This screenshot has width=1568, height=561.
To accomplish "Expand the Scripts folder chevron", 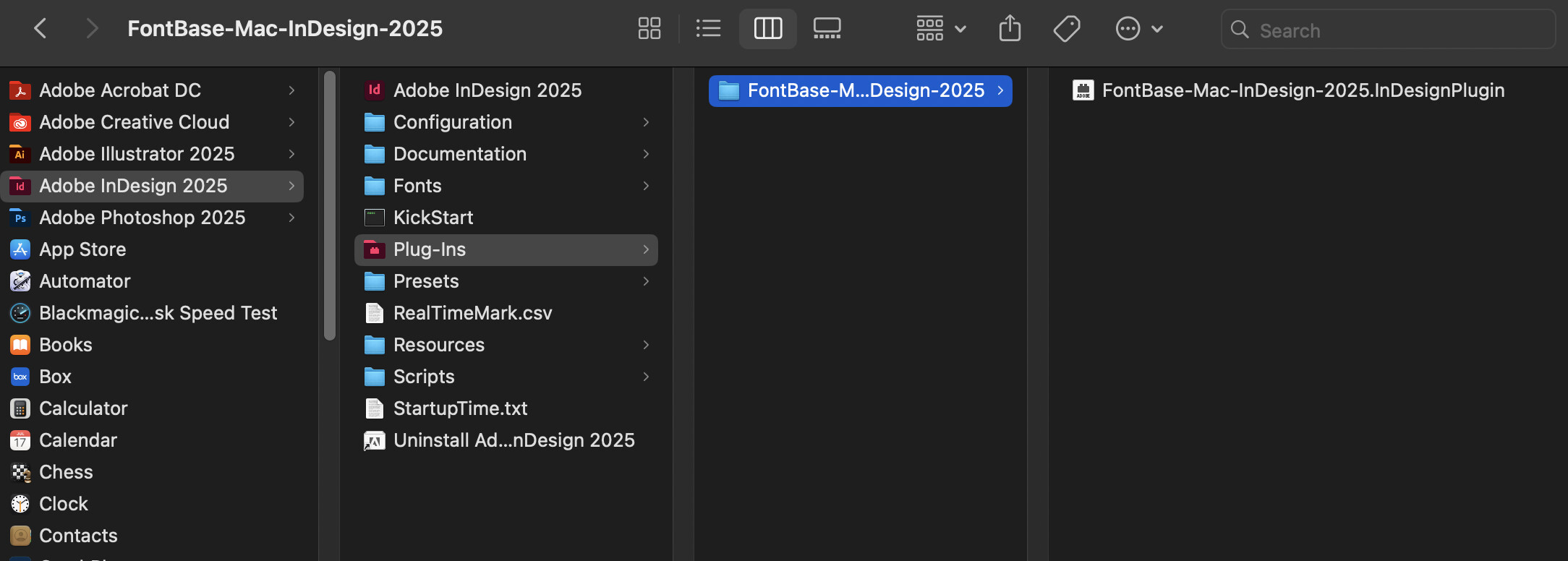I will point(646,377).
